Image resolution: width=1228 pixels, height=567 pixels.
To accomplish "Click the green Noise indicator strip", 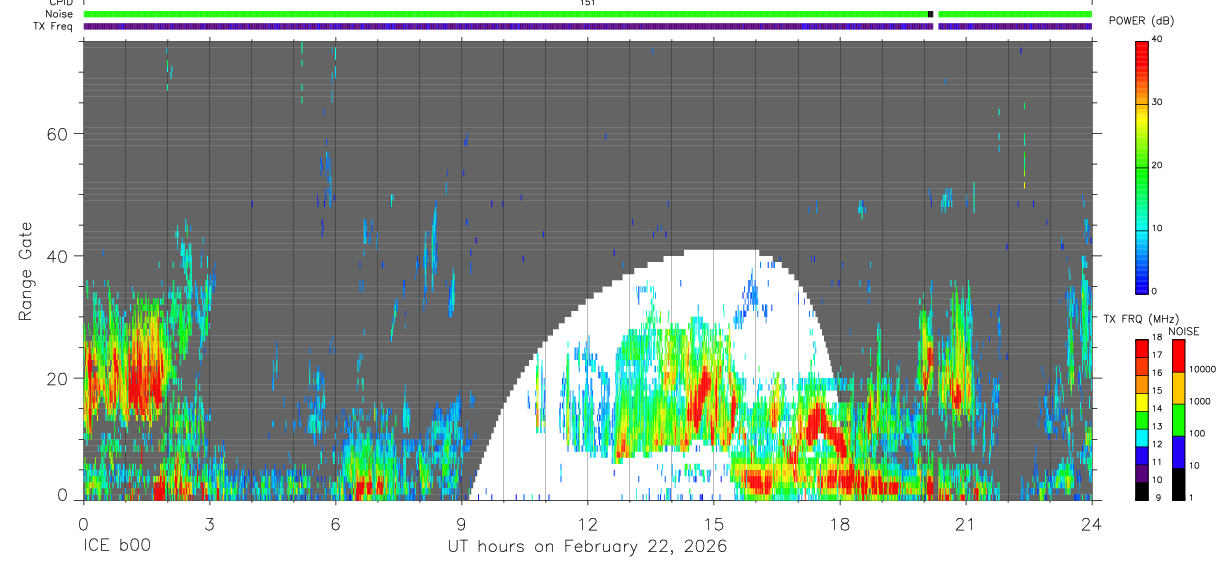I will pyautogui.click(x=587, y=14).
